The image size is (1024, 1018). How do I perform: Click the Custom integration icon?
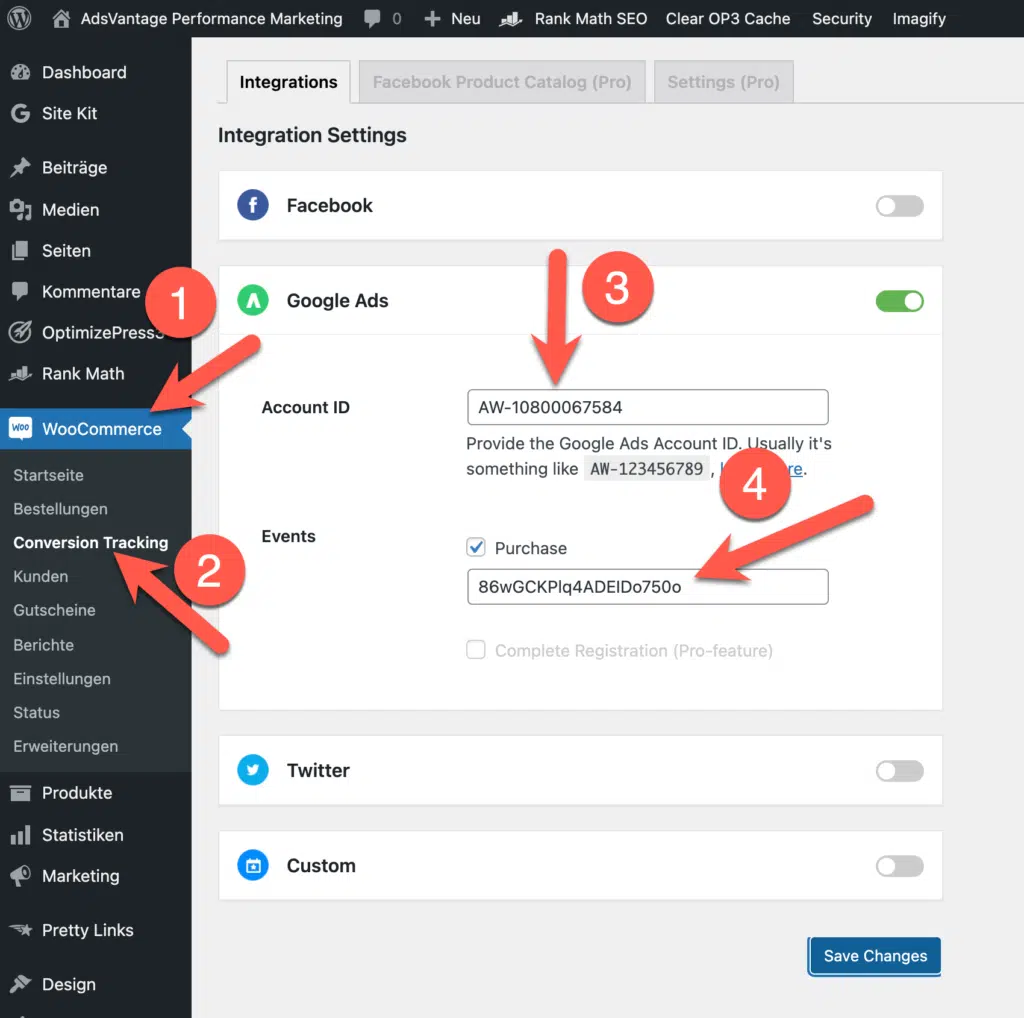click(x=253, y=865)
